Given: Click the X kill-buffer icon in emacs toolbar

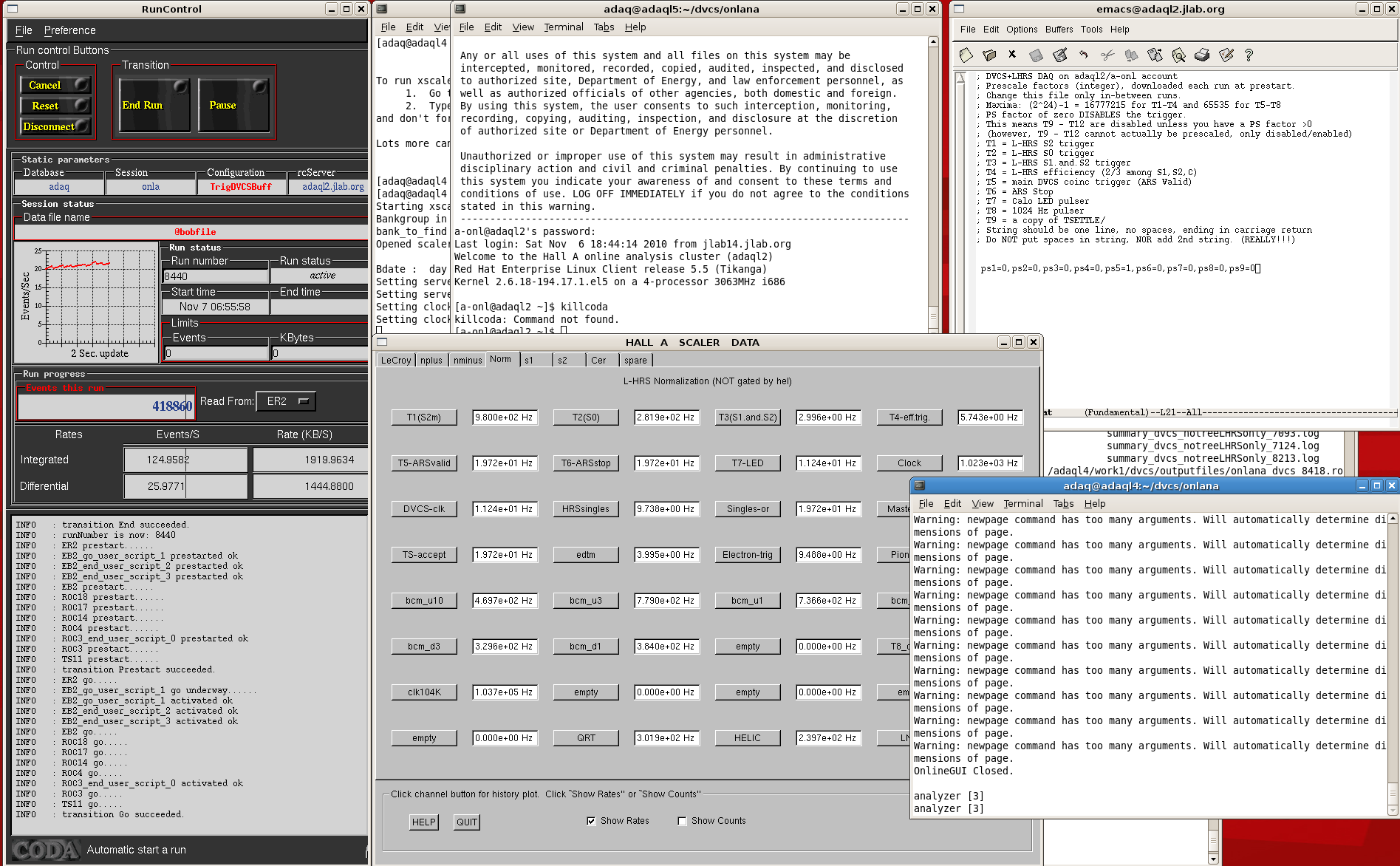Looking at the screenshot, I should pos(1012,55).
